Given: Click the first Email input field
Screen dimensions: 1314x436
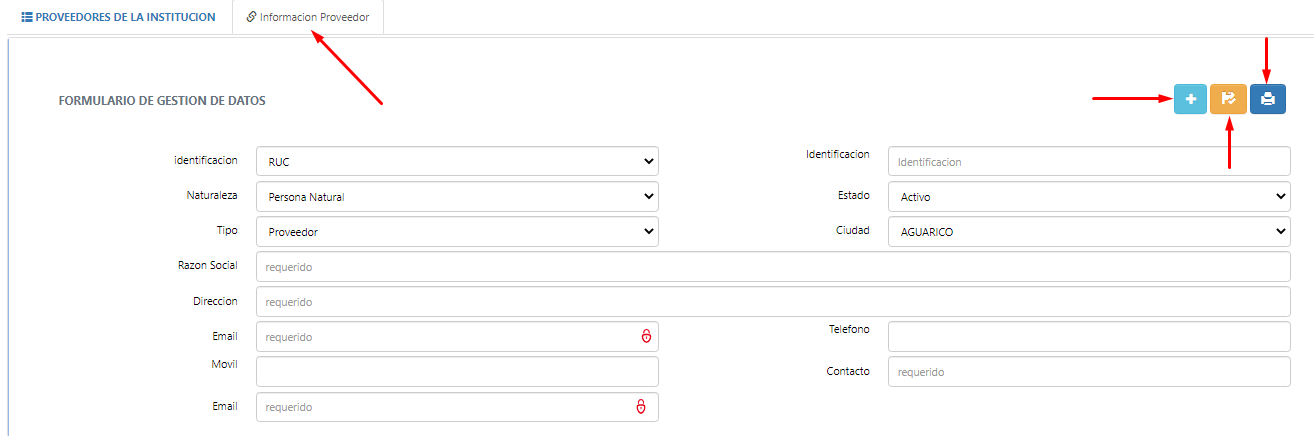Looking at the screenshot, I should pyautogui.click(x=457, y=337).
